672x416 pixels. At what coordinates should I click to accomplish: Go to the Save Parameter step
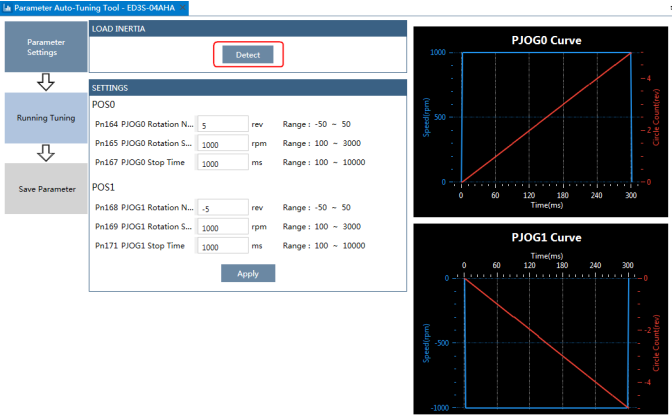(x=46, y=189)
